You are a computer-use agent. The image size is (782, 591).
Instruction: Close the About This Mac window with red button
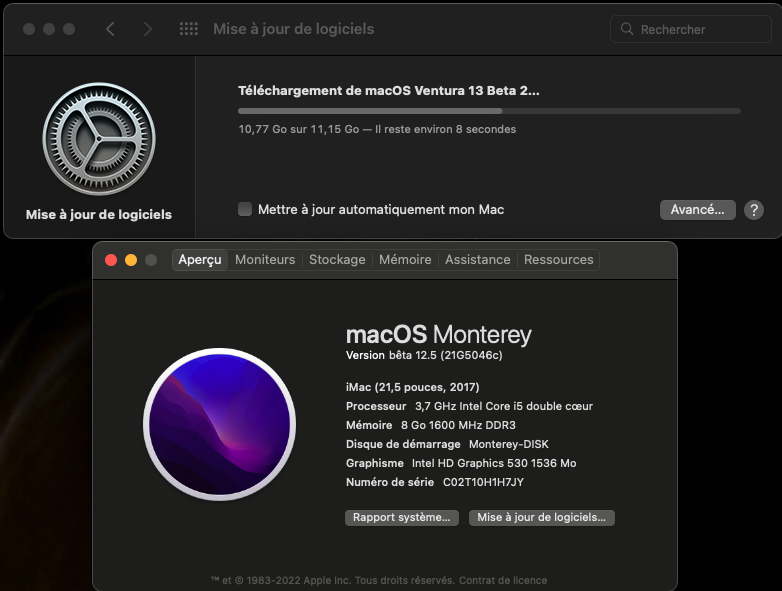[x=111, y=260]
